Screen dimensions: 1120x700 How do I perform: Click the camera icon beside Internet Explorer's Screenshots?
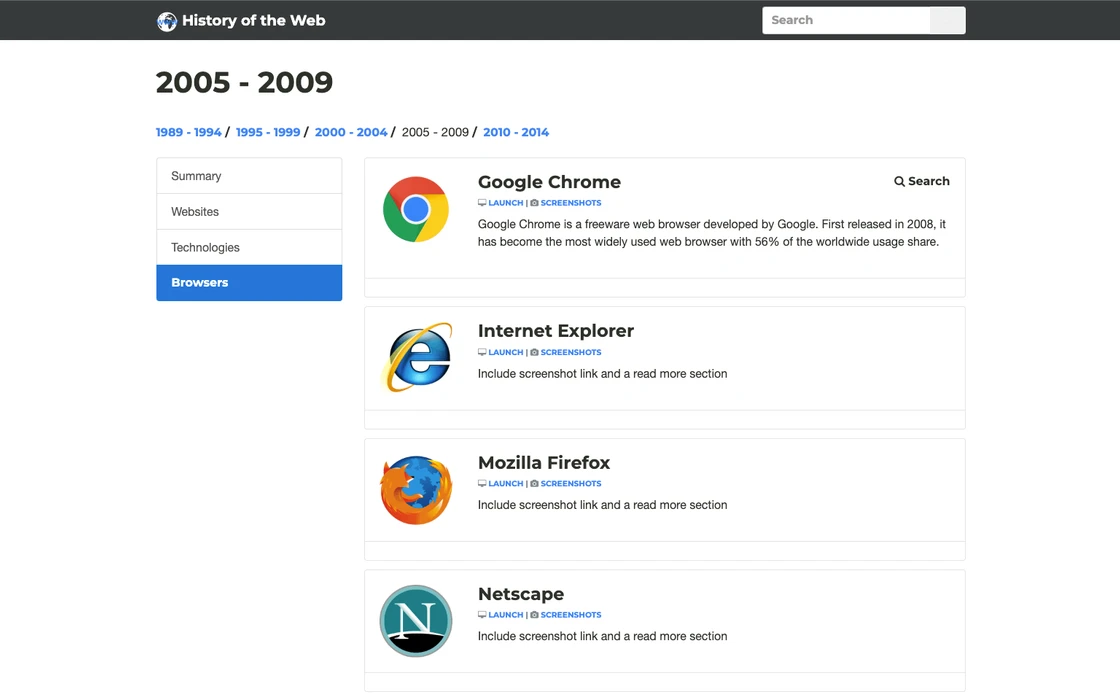[x=534, y=352]
